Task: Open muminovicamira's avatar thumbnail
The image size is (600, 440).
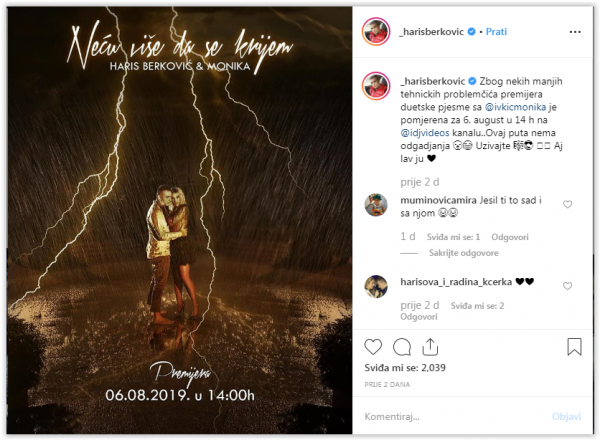Action: click(x=376, y=205)
